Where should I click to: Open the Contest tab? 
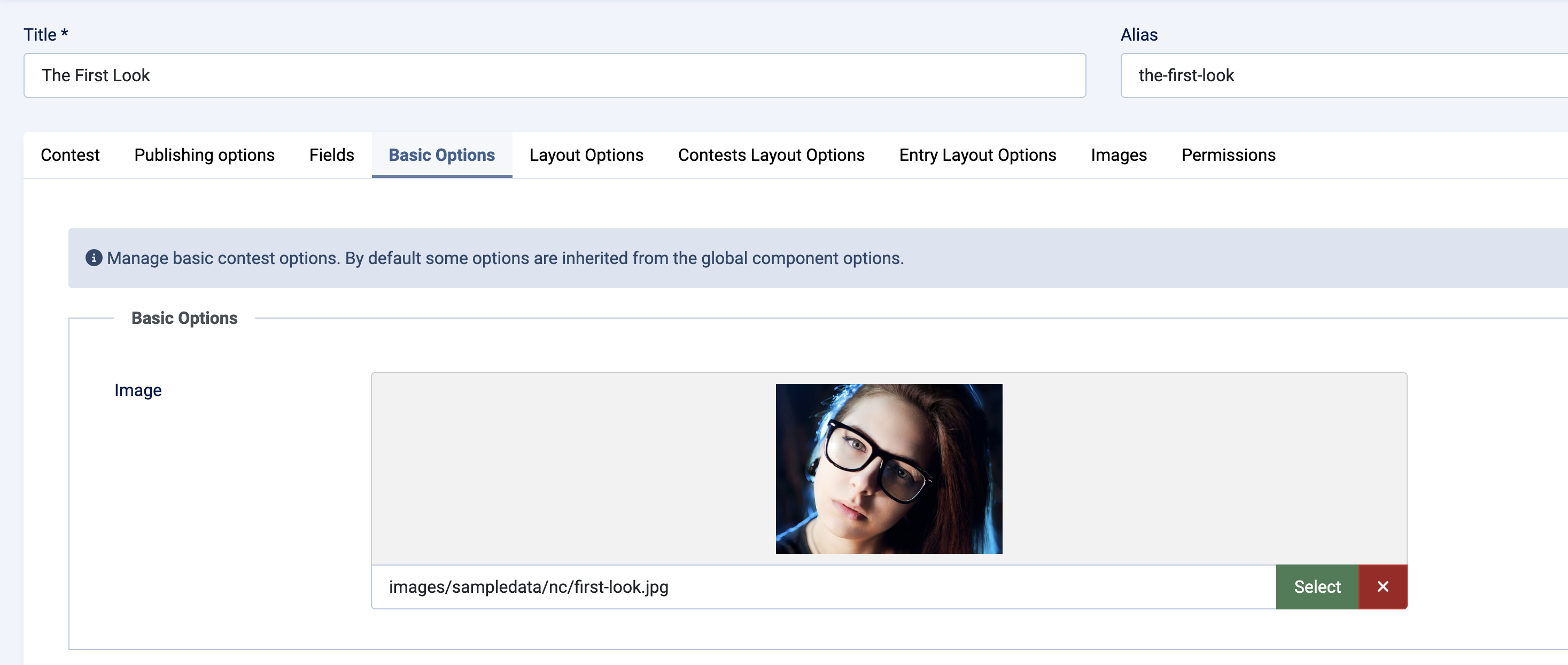pos(70,155)
